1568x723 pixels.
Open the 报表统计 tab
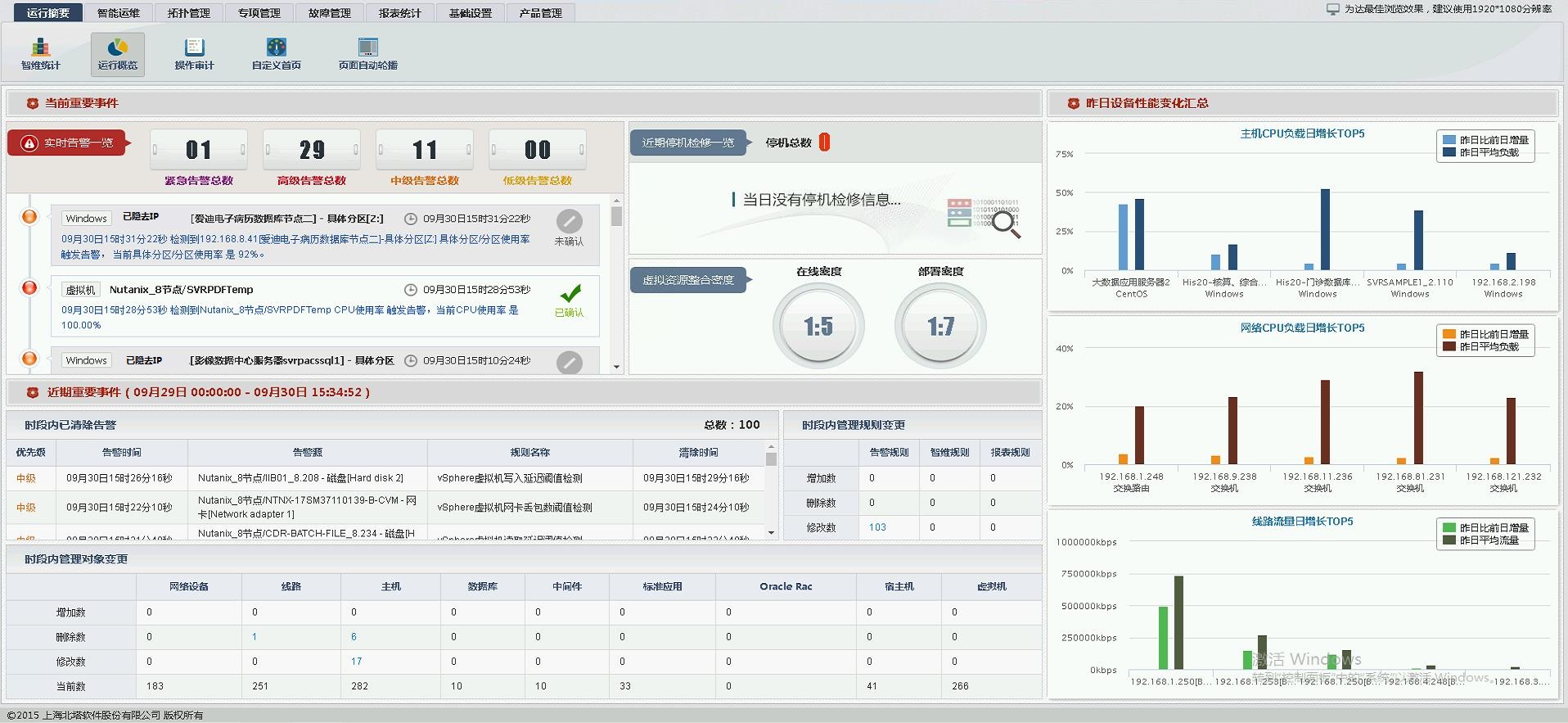coord(399,13)
